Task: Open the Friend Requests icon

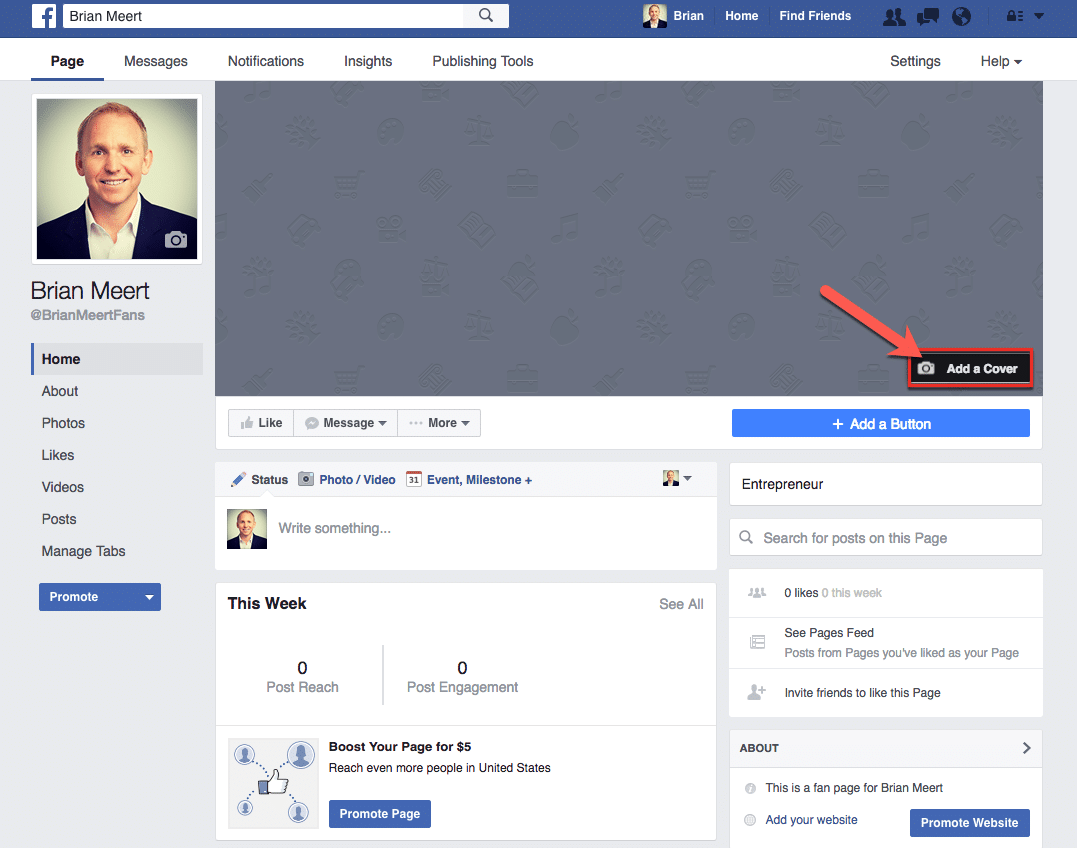Action: tap(894, 16)
